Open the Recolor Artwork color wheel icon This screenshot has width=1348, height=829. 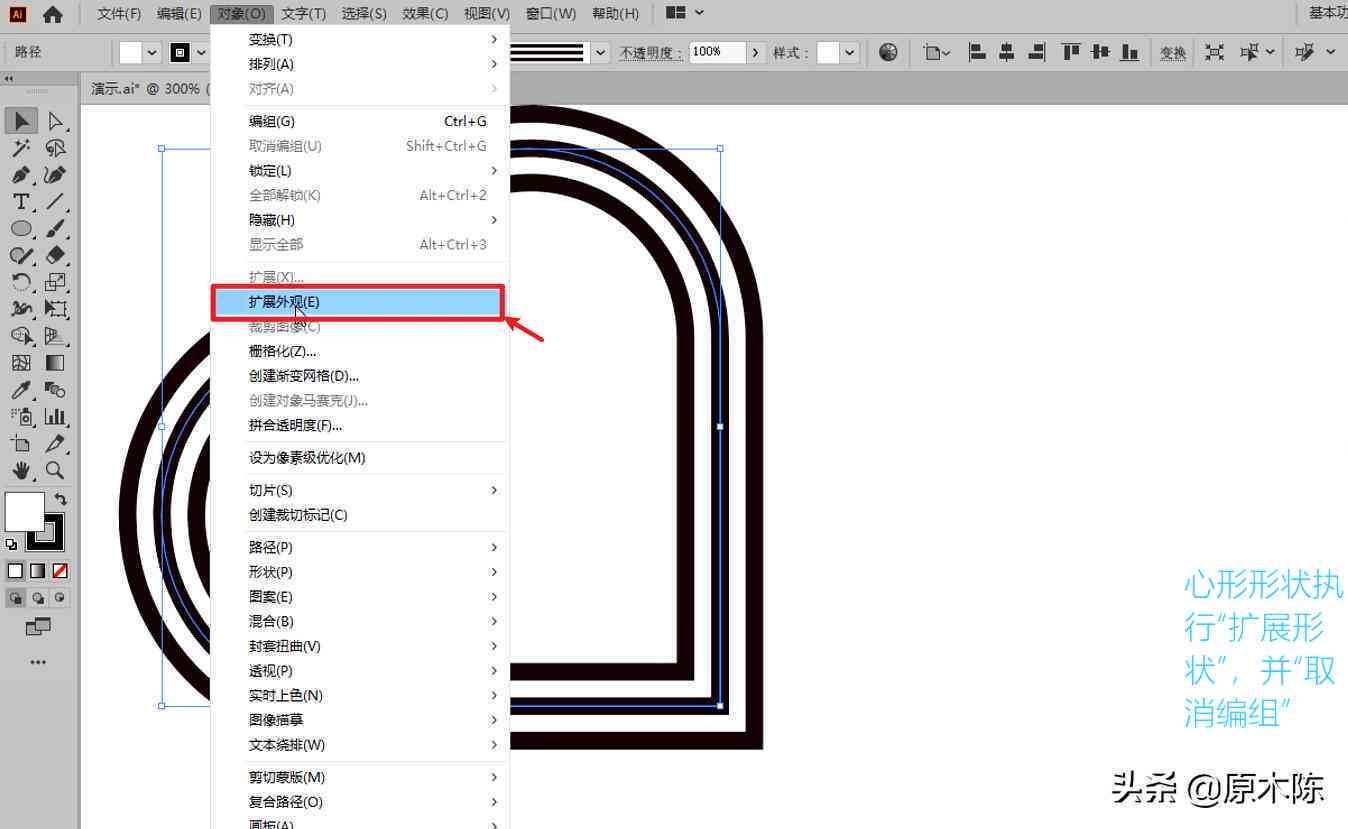[x=888, y=52]
